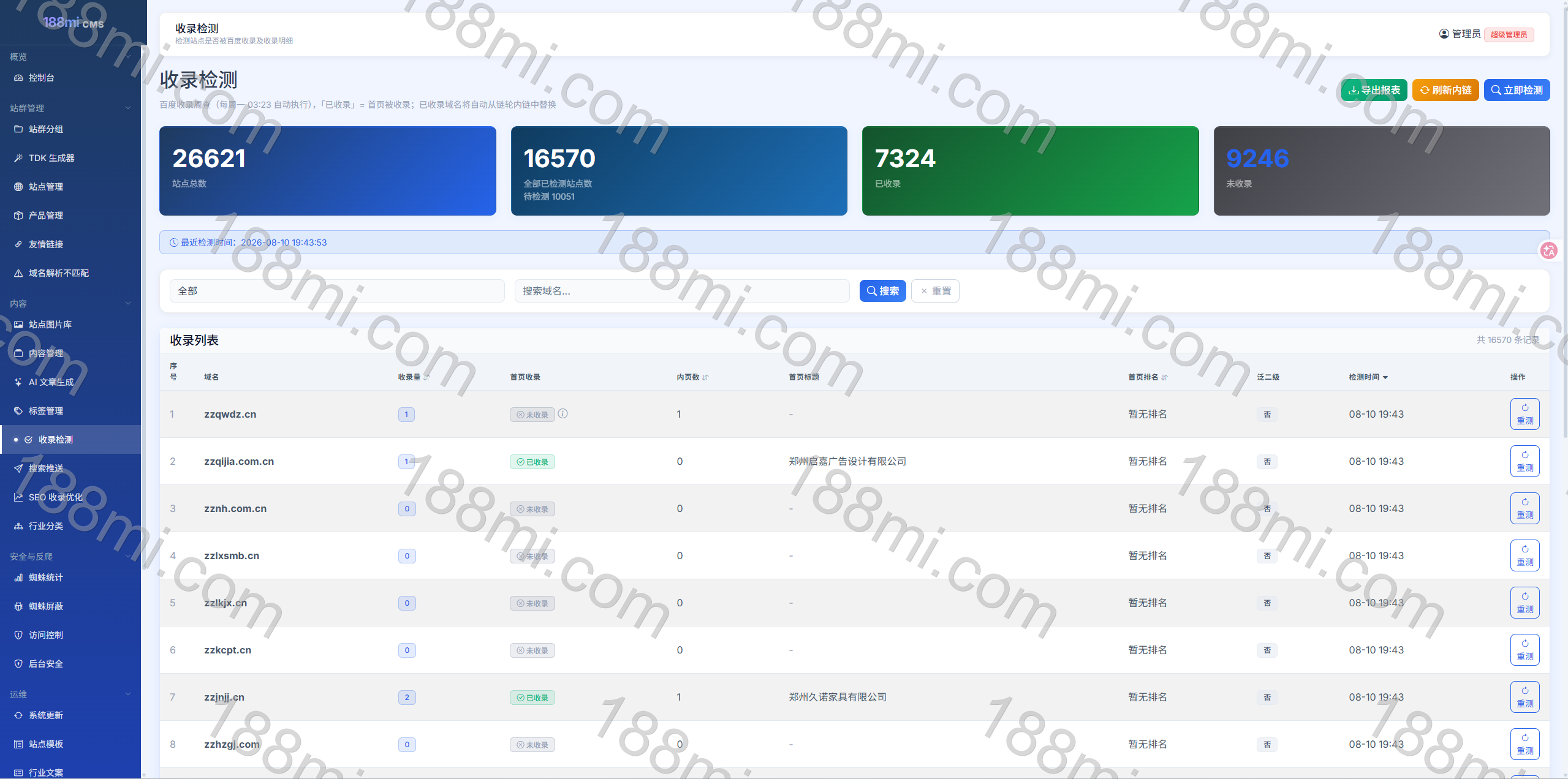The image size is (1568, 779).
Task: Click the 未收录 badge for zznh.com.cn
Action: pyautogui.click(x=532, y=509)
